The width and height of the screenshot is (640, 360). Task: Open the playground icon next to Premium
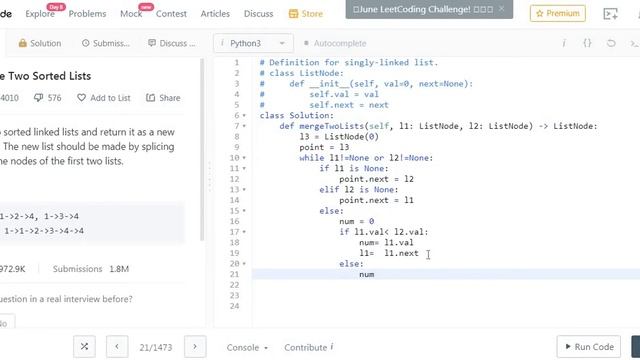(611, 14)
